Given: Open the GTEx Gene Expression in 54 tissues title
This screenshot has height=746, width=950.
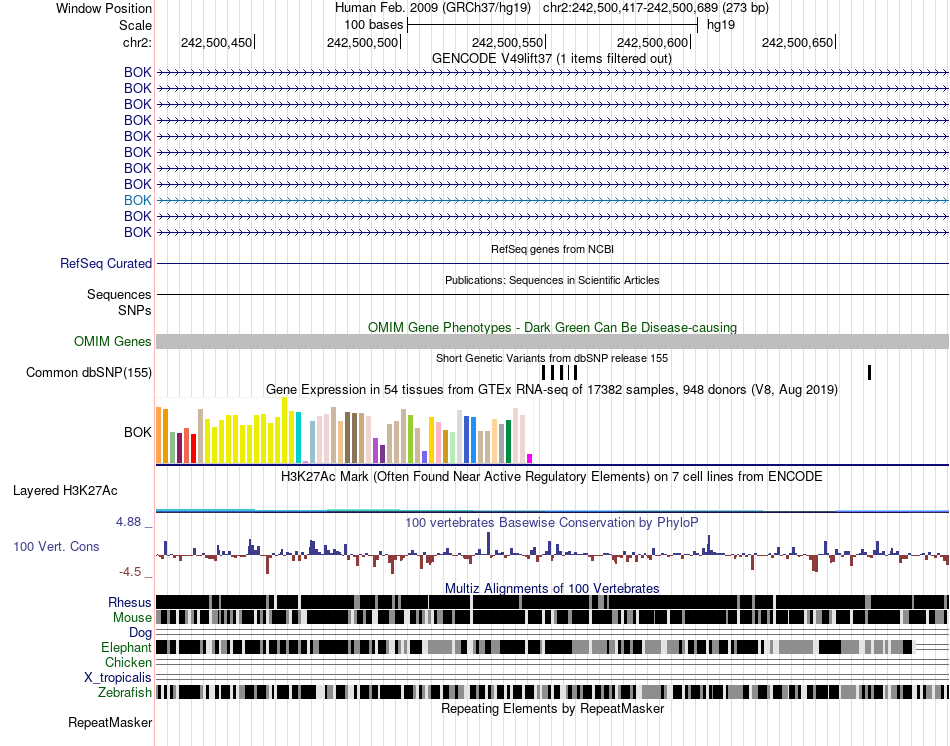Looking at the screenshot, I should [x=552, y=390].
